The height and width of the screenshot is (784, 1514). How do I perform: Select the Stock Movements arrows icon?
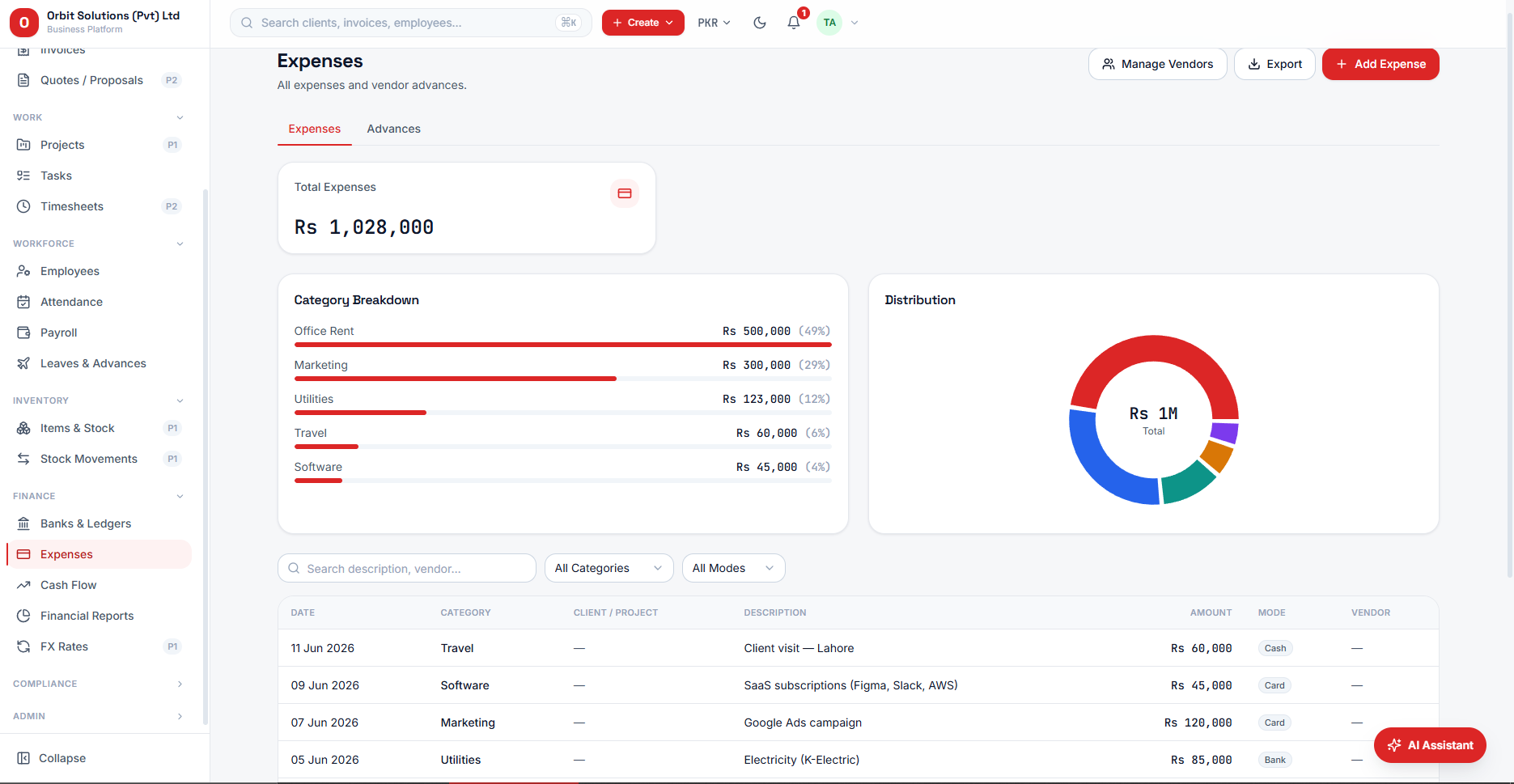pyautogui.click(x=23, y=459)
